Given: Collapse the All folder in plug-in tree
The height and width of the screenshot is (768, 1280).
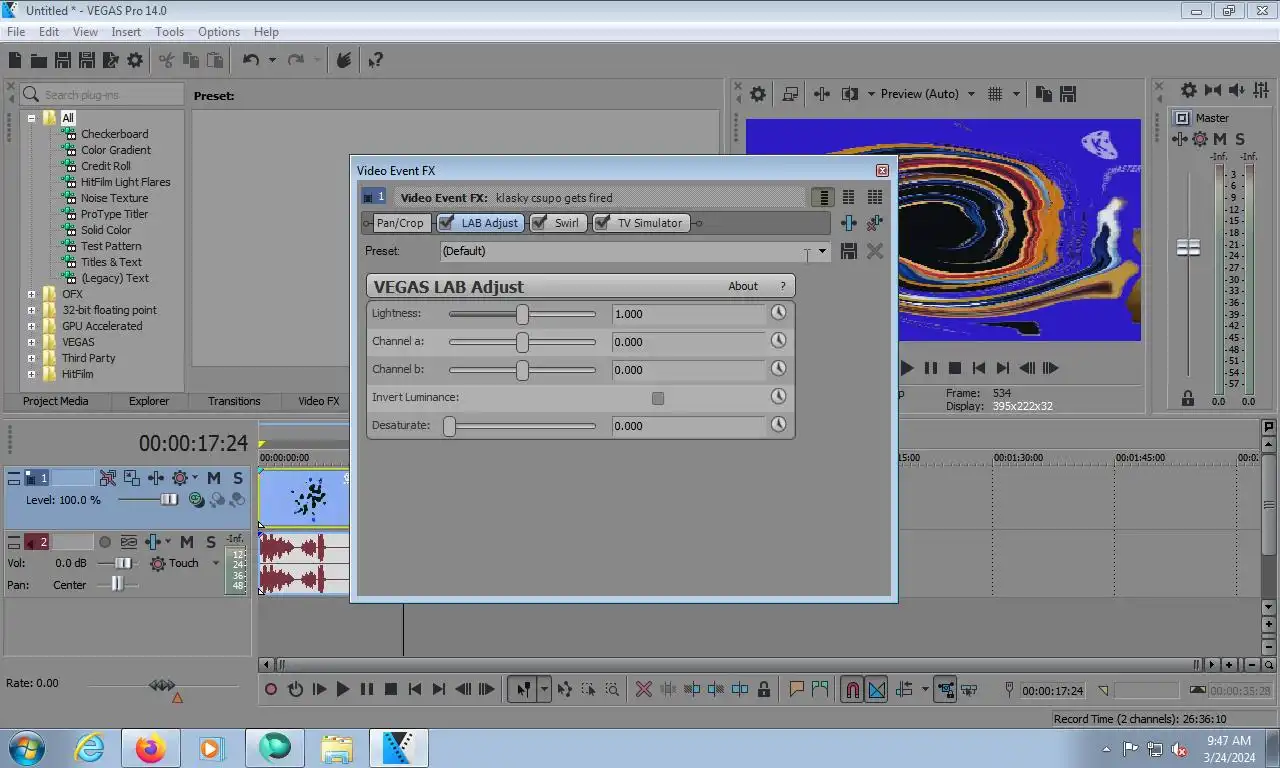Looking at the screenshot, I should pyautogui.click(x=31, y=118).
